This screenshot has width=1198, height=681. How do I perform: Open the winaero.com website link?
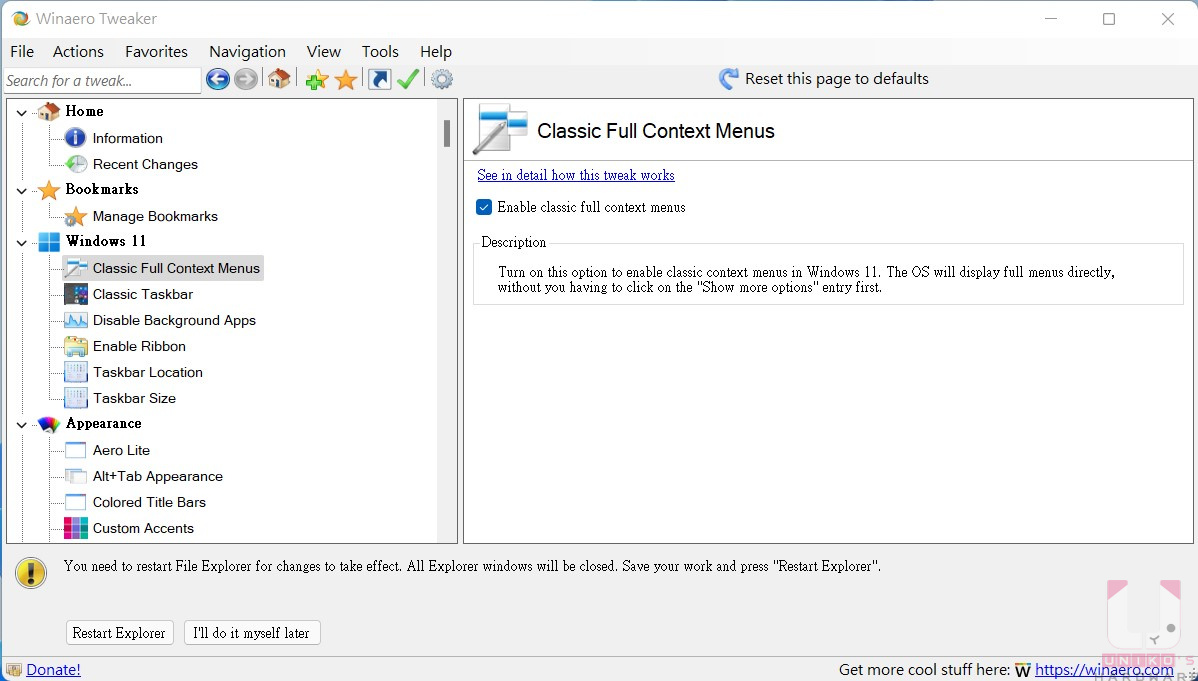pyautogui.click(x=1104, y=670)
